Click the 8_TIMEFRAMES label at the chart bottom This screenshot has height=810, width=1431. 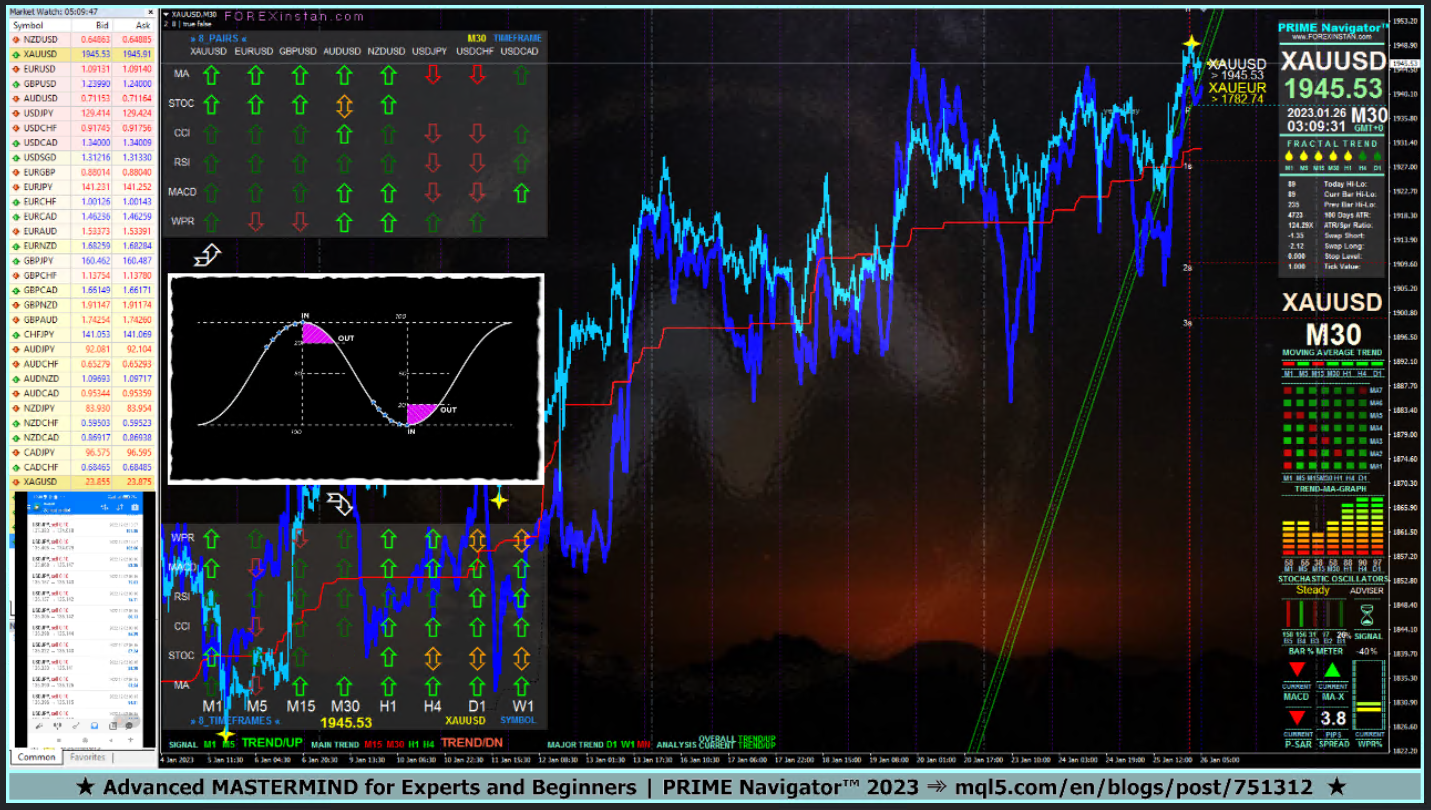(234, 720)
